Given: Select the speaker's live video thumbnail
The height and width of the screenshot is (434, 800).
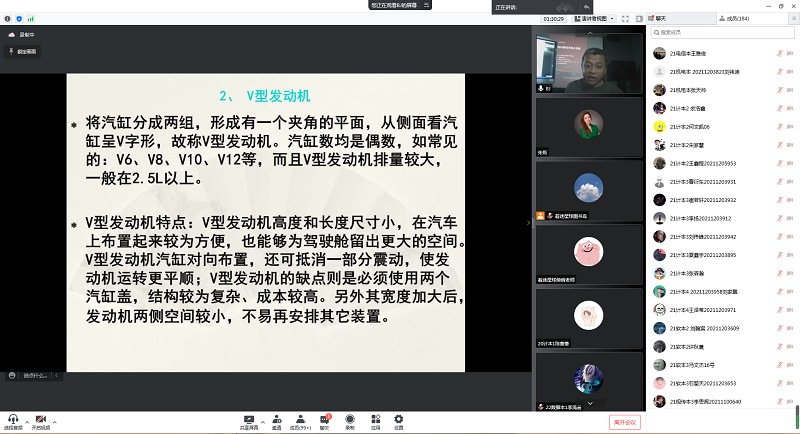Looking at the screenshot, I should click(x=589, y=63).
